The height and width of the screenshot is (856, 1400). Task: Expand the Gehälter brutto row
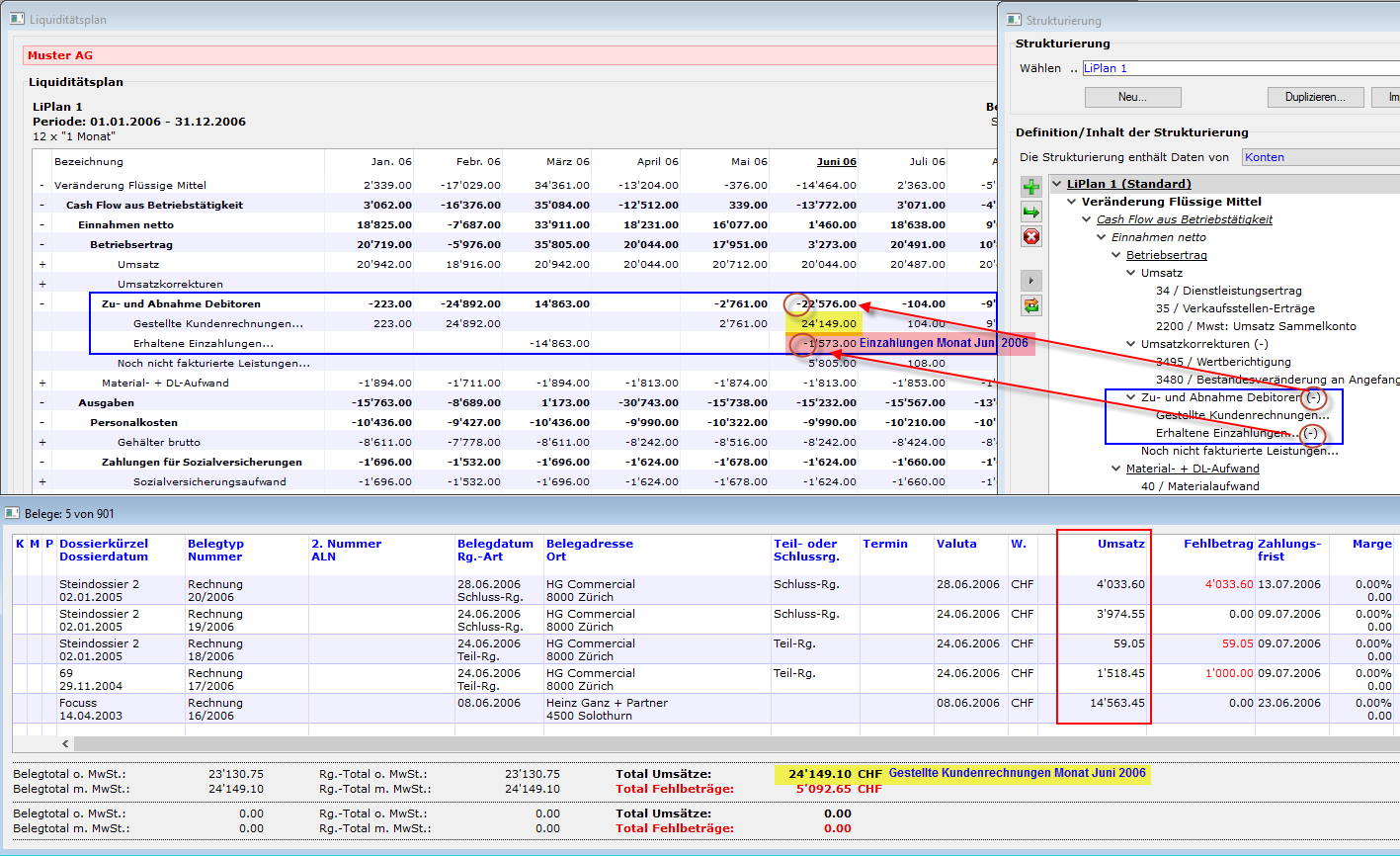point(41,443)
